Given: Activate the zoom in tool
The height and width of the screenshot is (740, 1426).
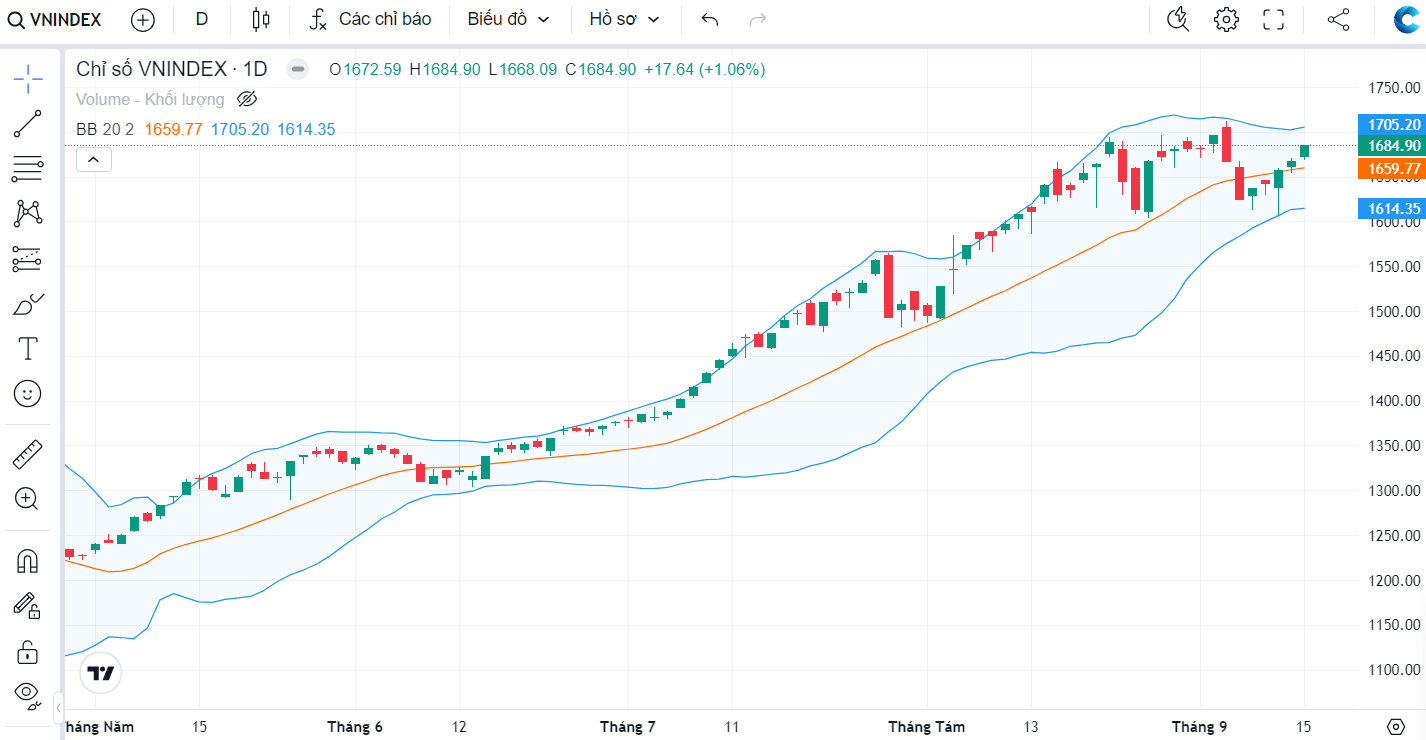Looking at the screenshot, I should 28,499.
